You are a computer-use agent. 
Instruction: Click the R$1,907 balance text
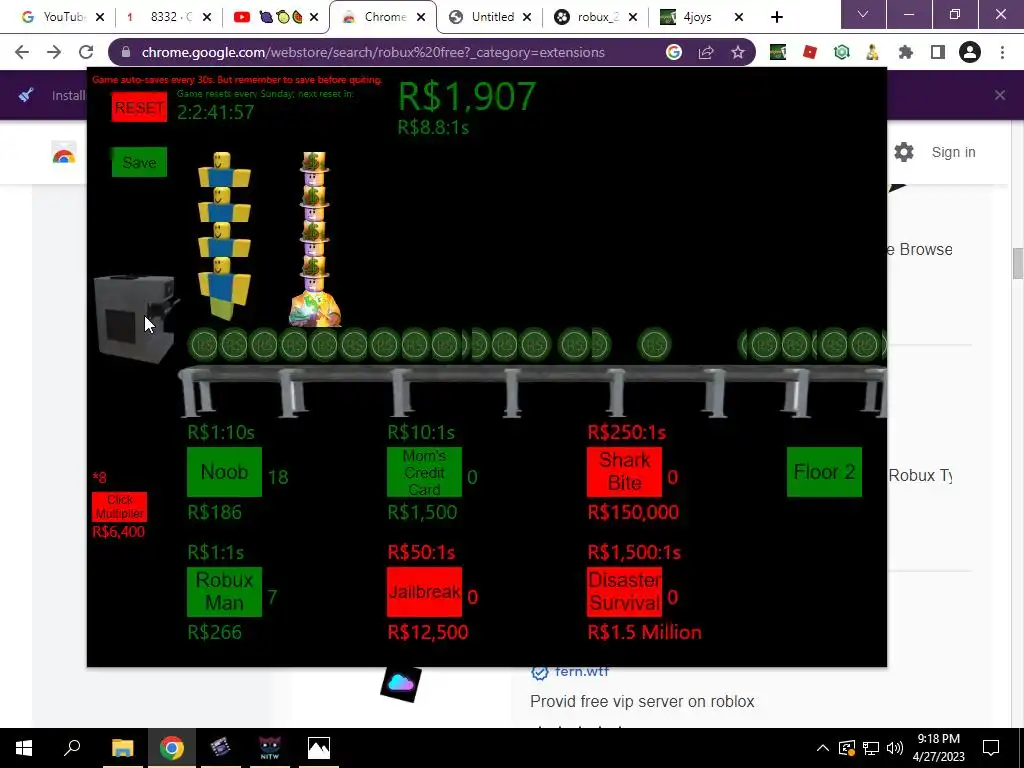tap(467, 97)
